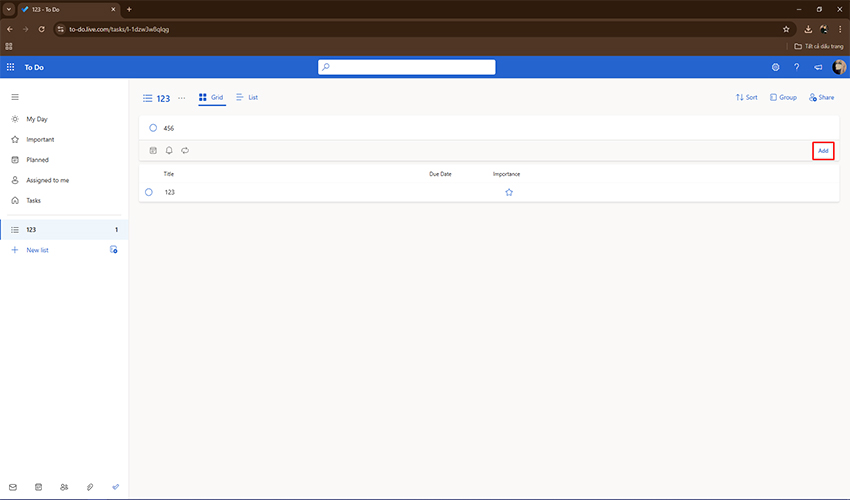Click the reminder bell icon
Screen dimensions: 850x500
click(x=169, y=151)
